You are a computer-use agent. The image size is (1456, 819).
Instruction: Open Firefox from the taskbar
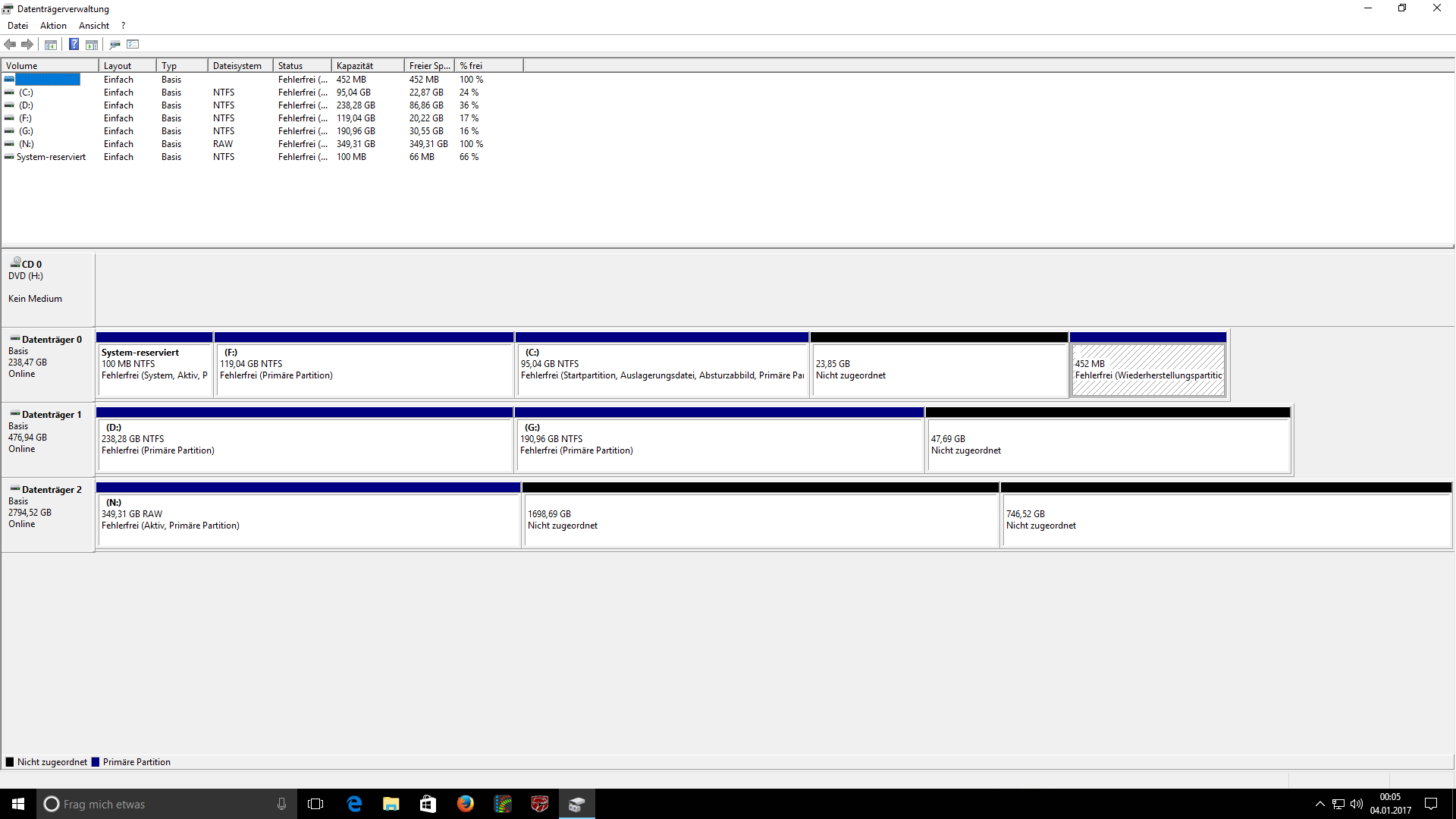465,804
